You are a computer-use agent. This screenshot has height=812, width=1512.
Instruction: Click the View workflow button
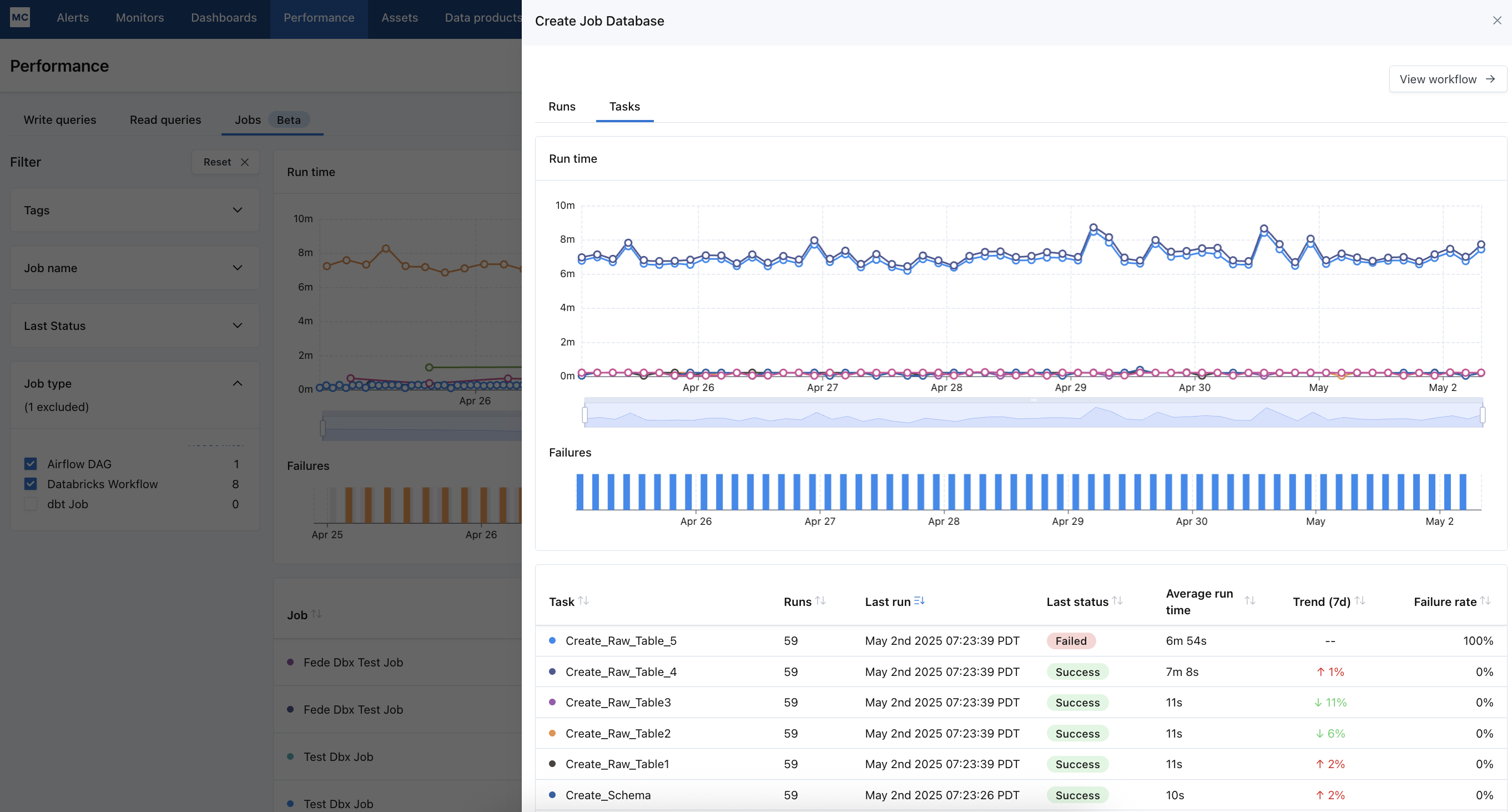click(x=1448, y=79)
